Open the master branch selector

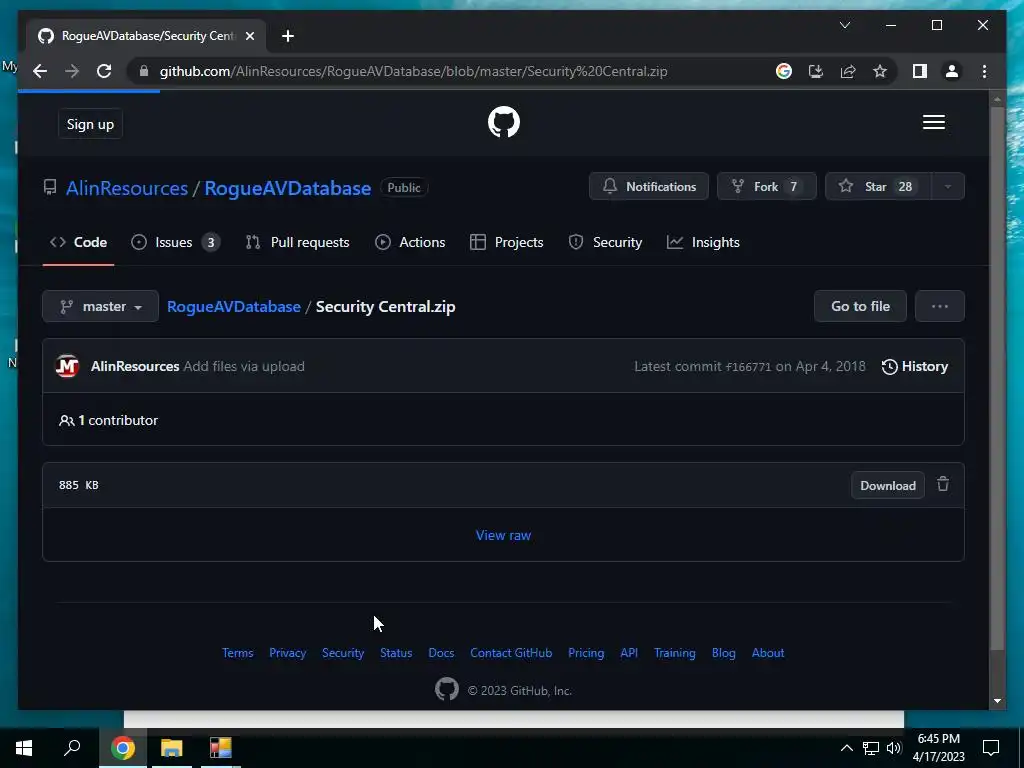point(101,306)
